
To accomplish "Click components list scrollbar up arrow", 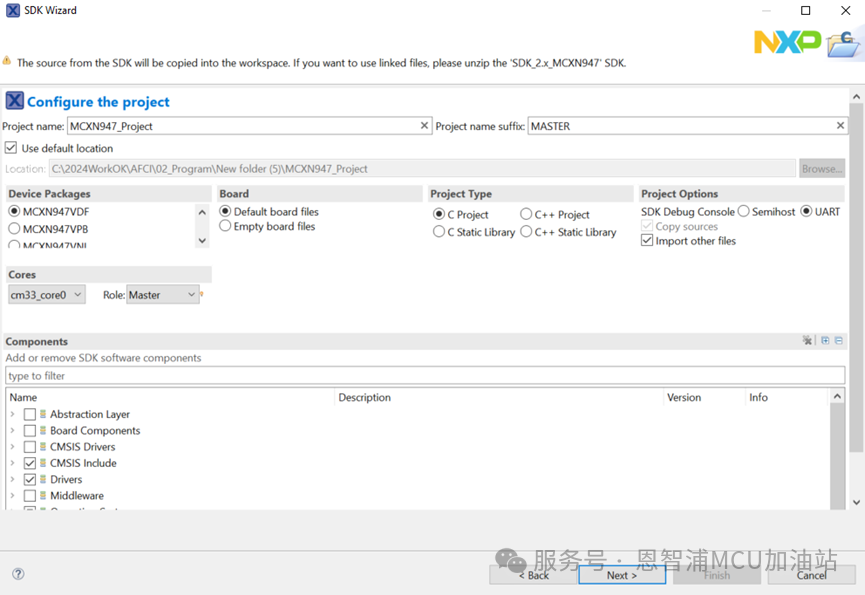I will point(837,396).
